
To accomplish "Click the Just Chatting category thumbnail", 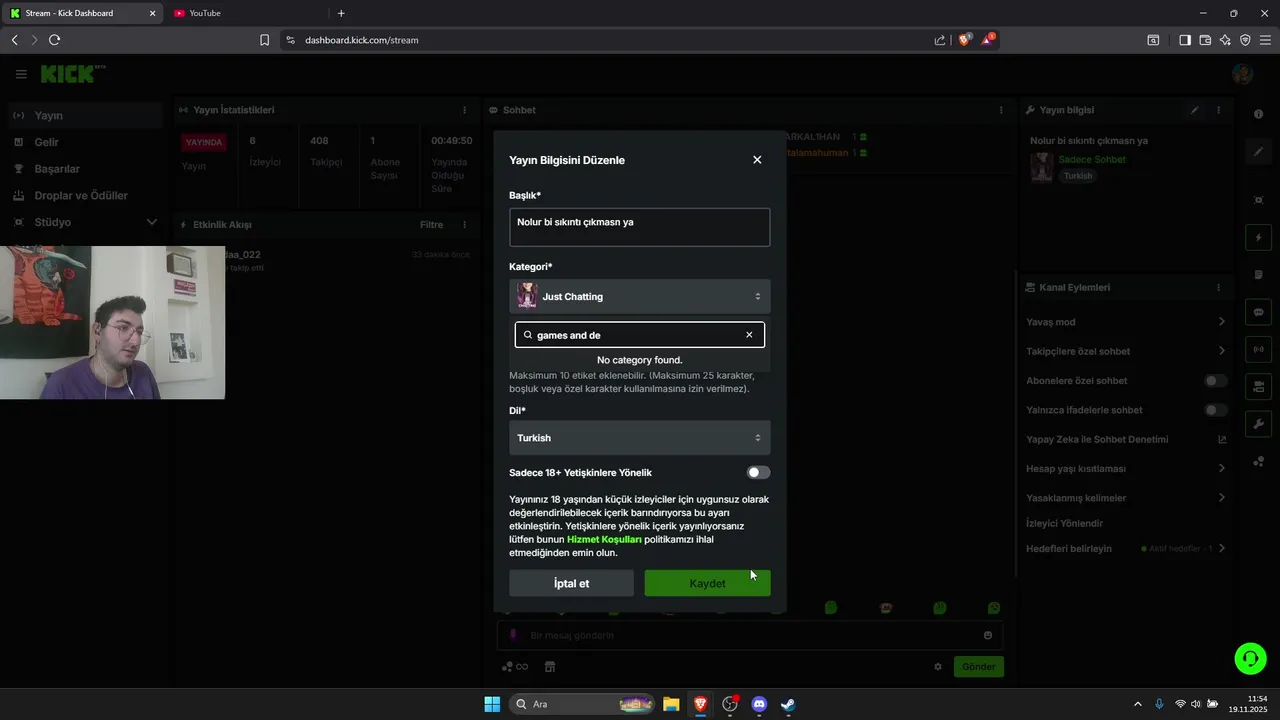I will [527, 296].
